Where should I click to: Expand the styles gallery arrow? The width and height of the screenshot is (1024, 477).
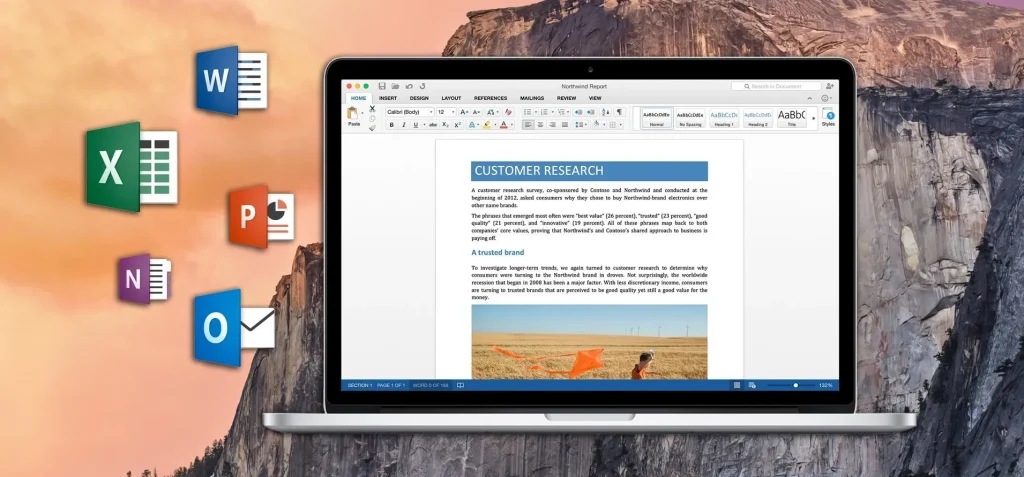[x=813, y=118]
